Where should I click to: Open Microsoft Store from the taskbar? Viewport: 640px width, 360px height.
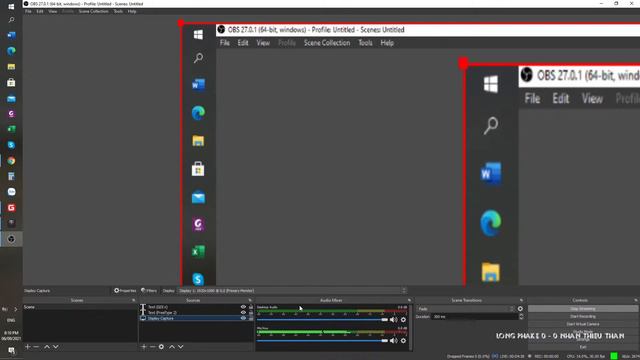[11, 82]
